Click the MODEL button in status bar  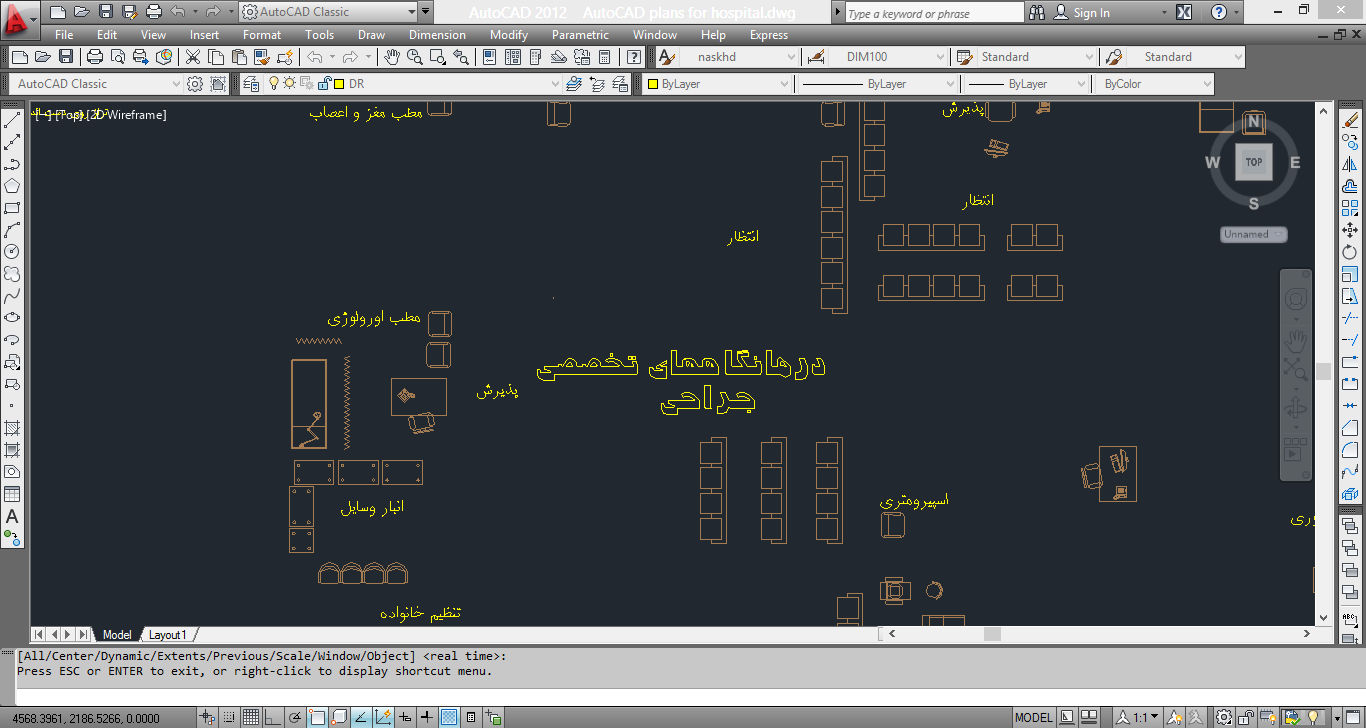(1034, 717)
